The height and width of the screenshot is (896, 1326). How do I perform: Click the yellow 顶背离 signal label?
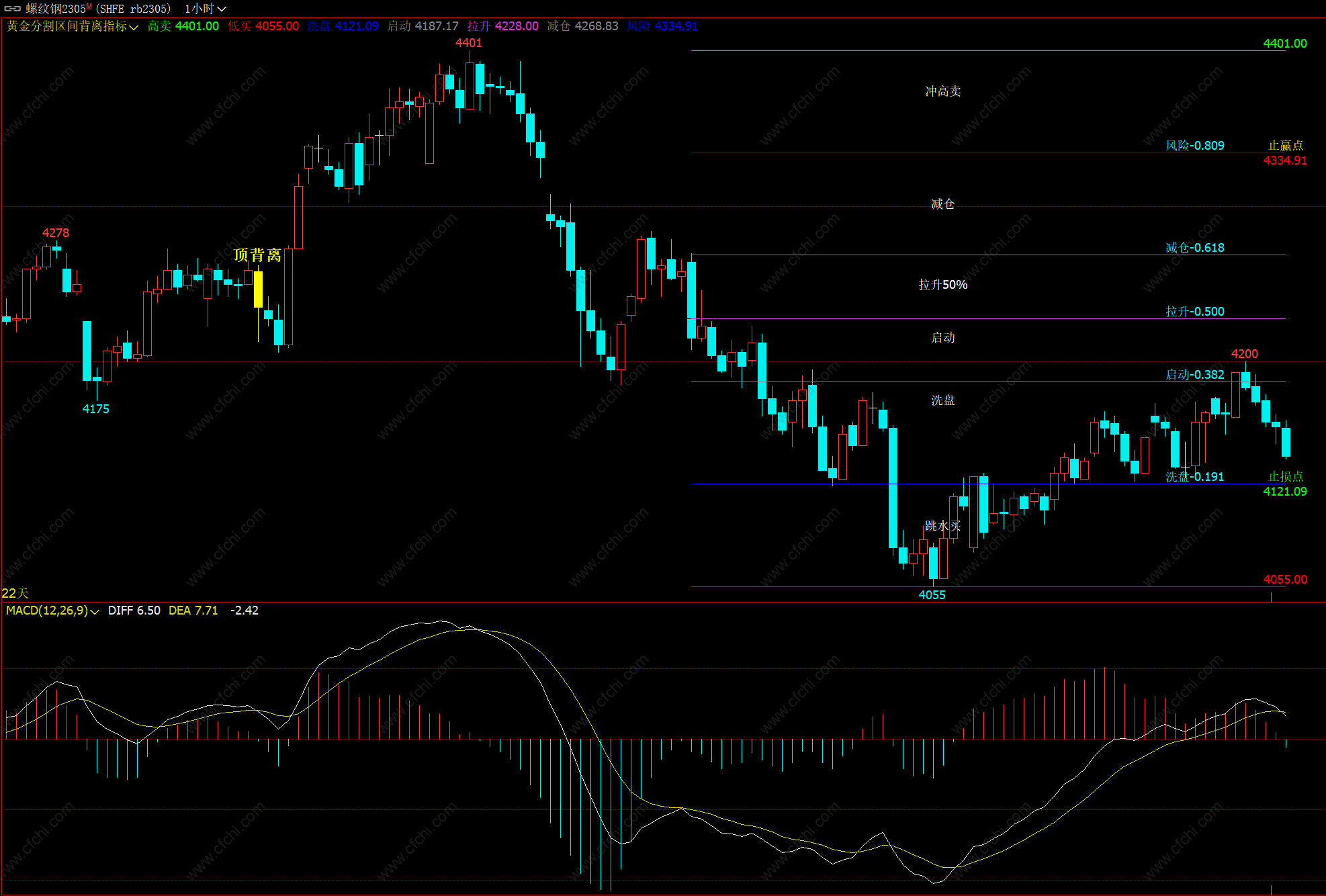257,255
